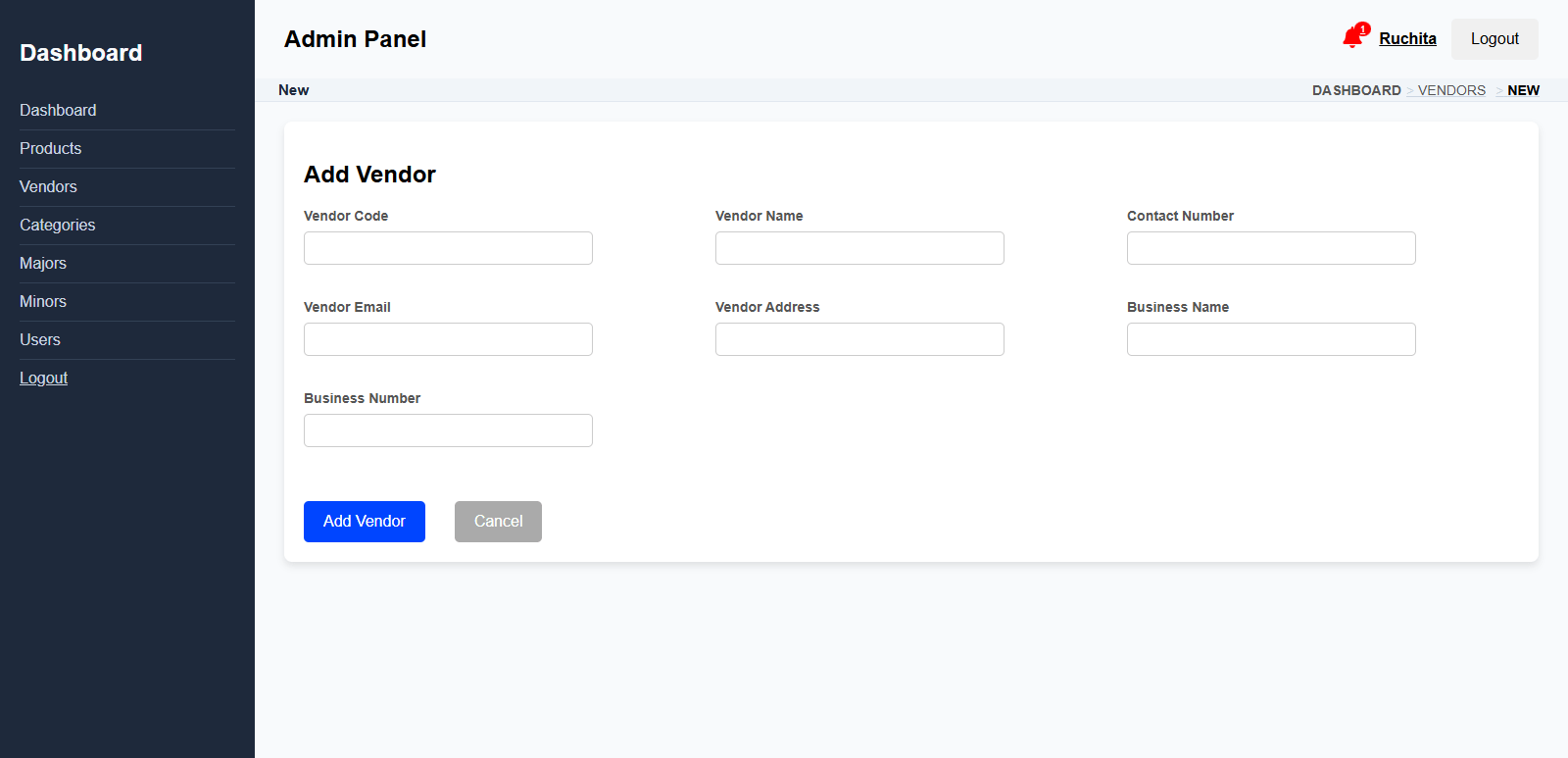The image size is (1568, 758).
Task: Open the Minors sidebar item
Action: pos(43,302)
